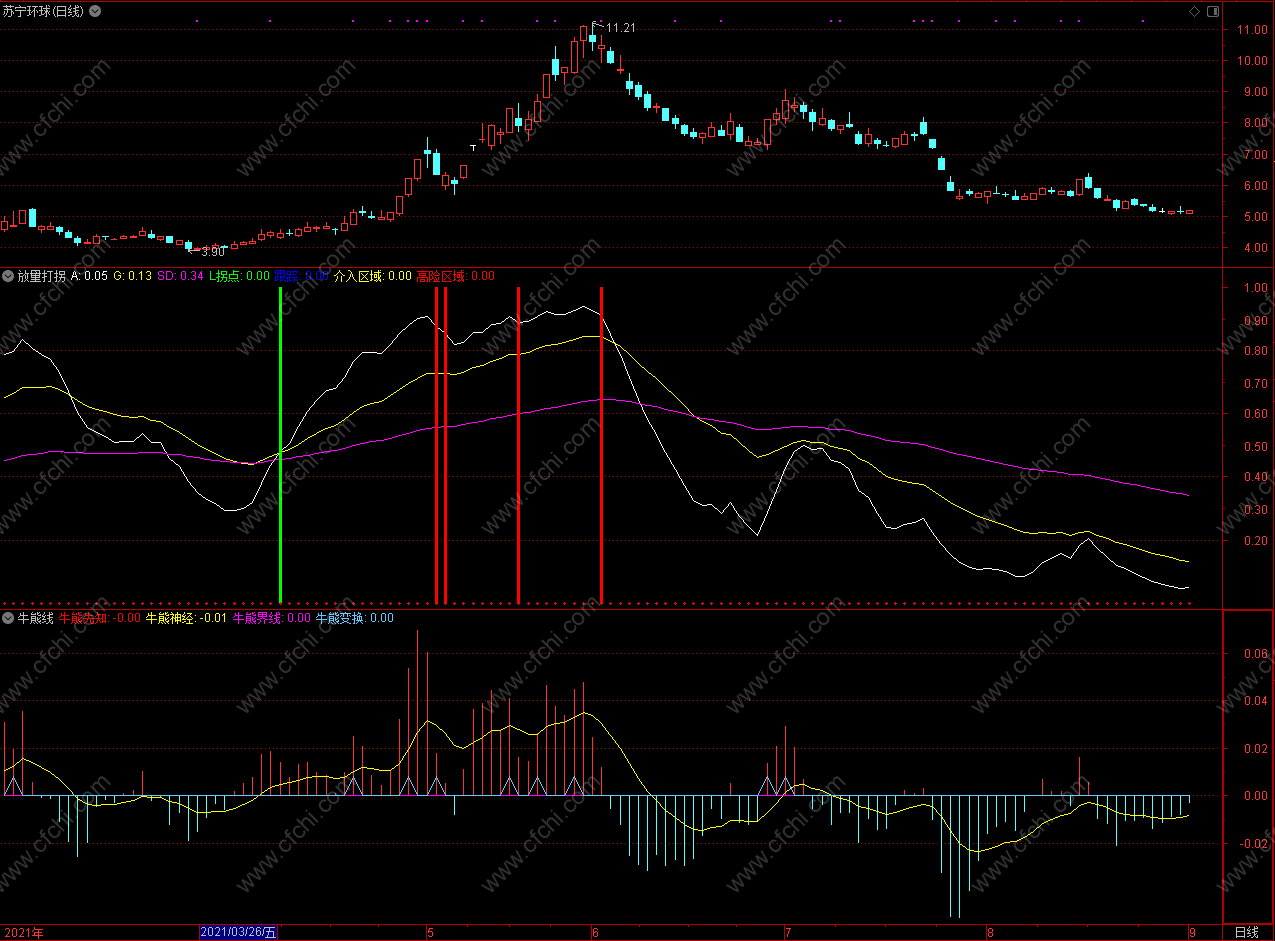Click the month 6 marker on time axis
Image resolution: width=1275 pixels, height=941 pixels.
tap(595, 932)
